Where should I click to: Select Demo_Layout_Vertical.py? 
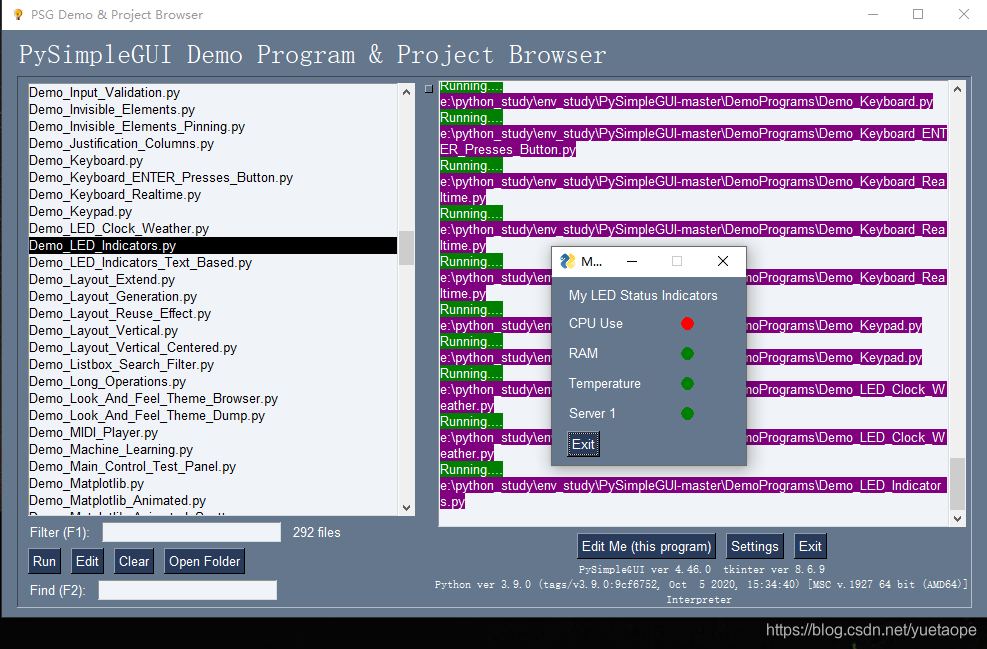tap(213, 330)
